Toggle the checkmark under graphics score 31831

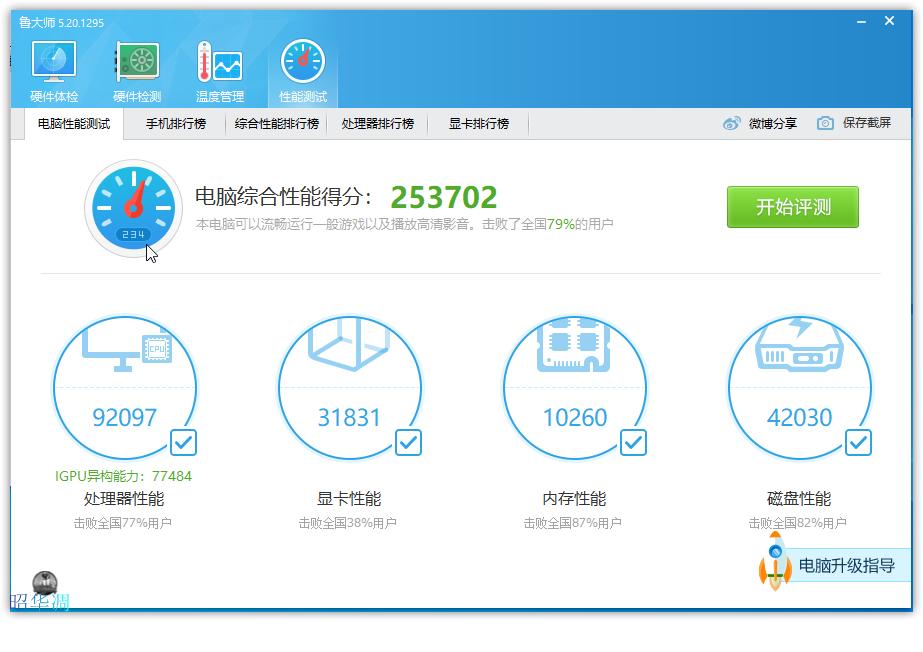[407, 442]
